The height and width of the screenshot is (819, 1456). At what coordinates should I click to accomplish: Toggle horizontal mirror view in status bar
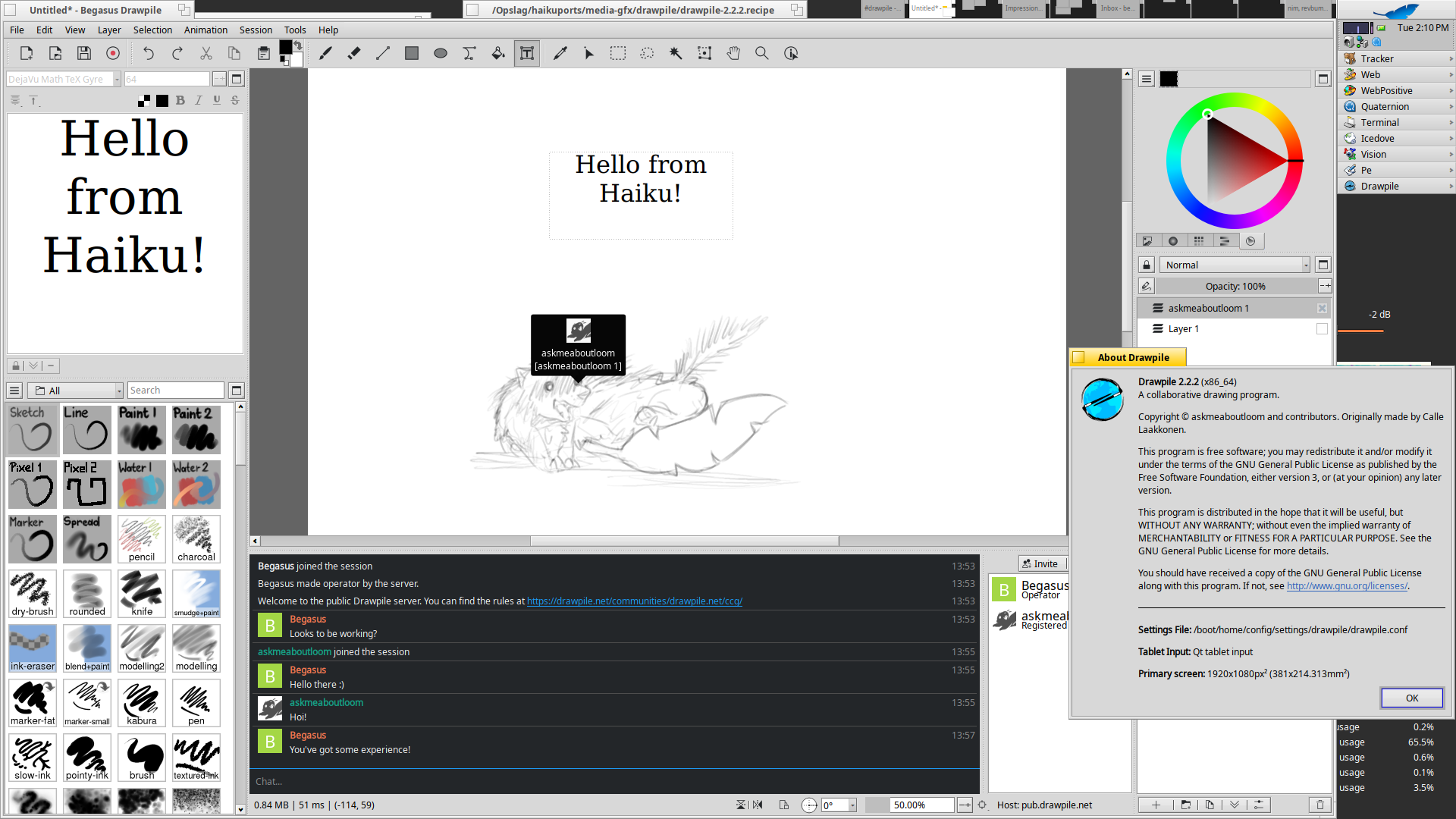tap(757, 805)
